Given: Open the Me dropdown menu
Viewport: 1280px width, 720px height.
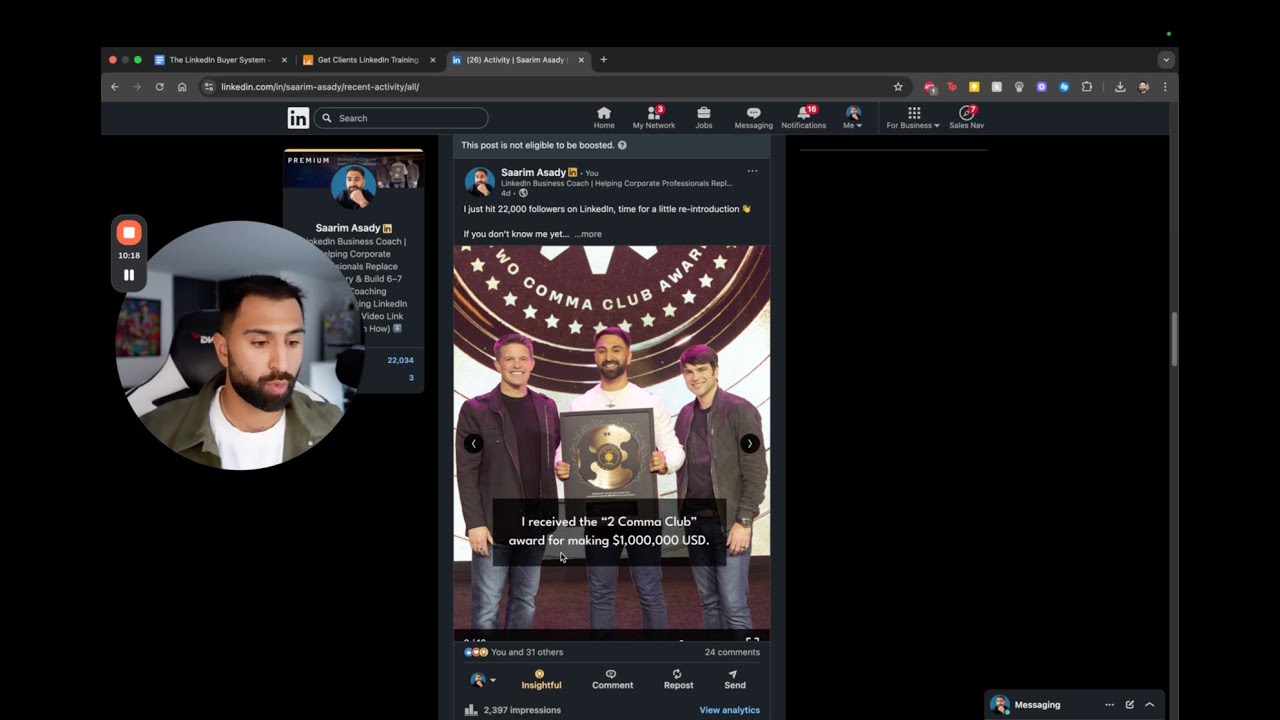Looking at the screenshot, I should click(x=853, y=117).
